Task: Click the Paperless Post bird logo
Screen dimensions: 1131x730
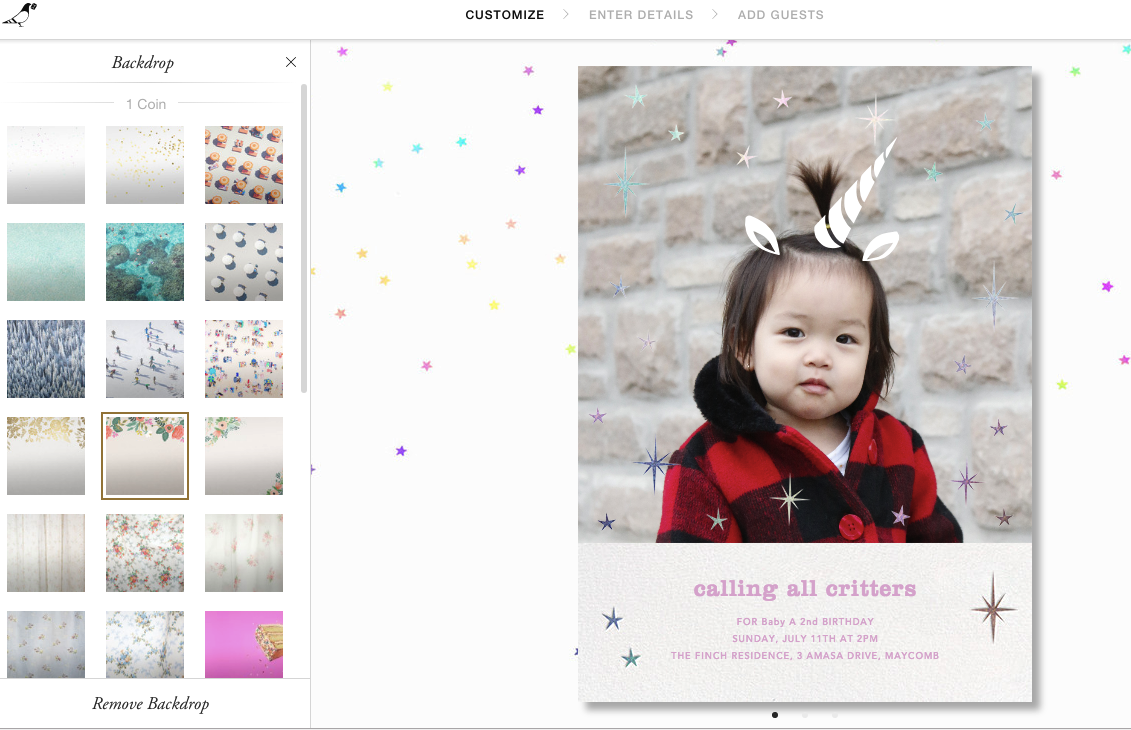Action: click(19, 14)
